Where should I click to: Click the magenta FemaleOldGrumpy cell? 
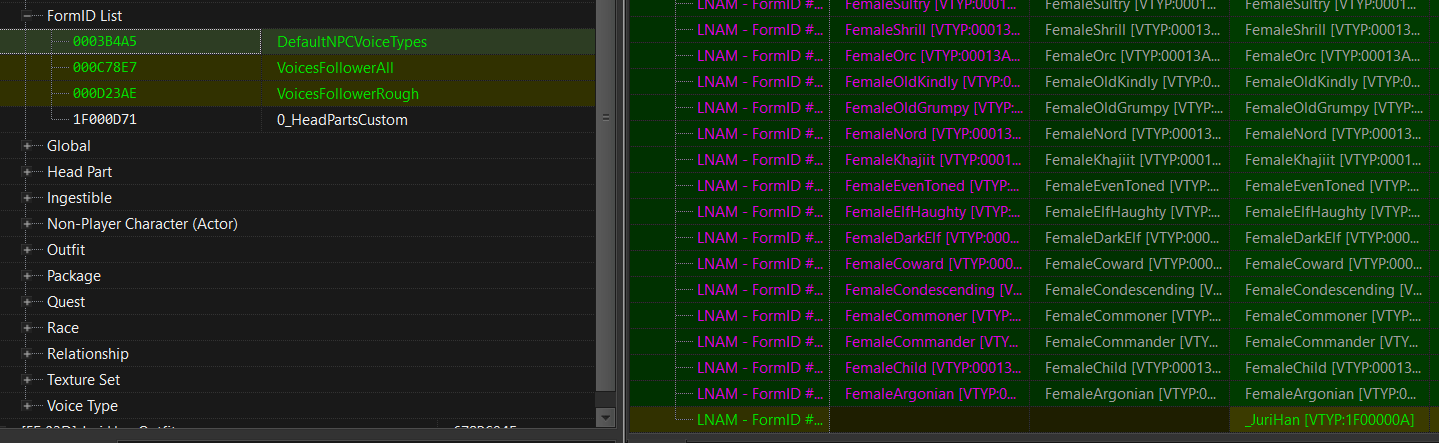click(x=932, y=108)
